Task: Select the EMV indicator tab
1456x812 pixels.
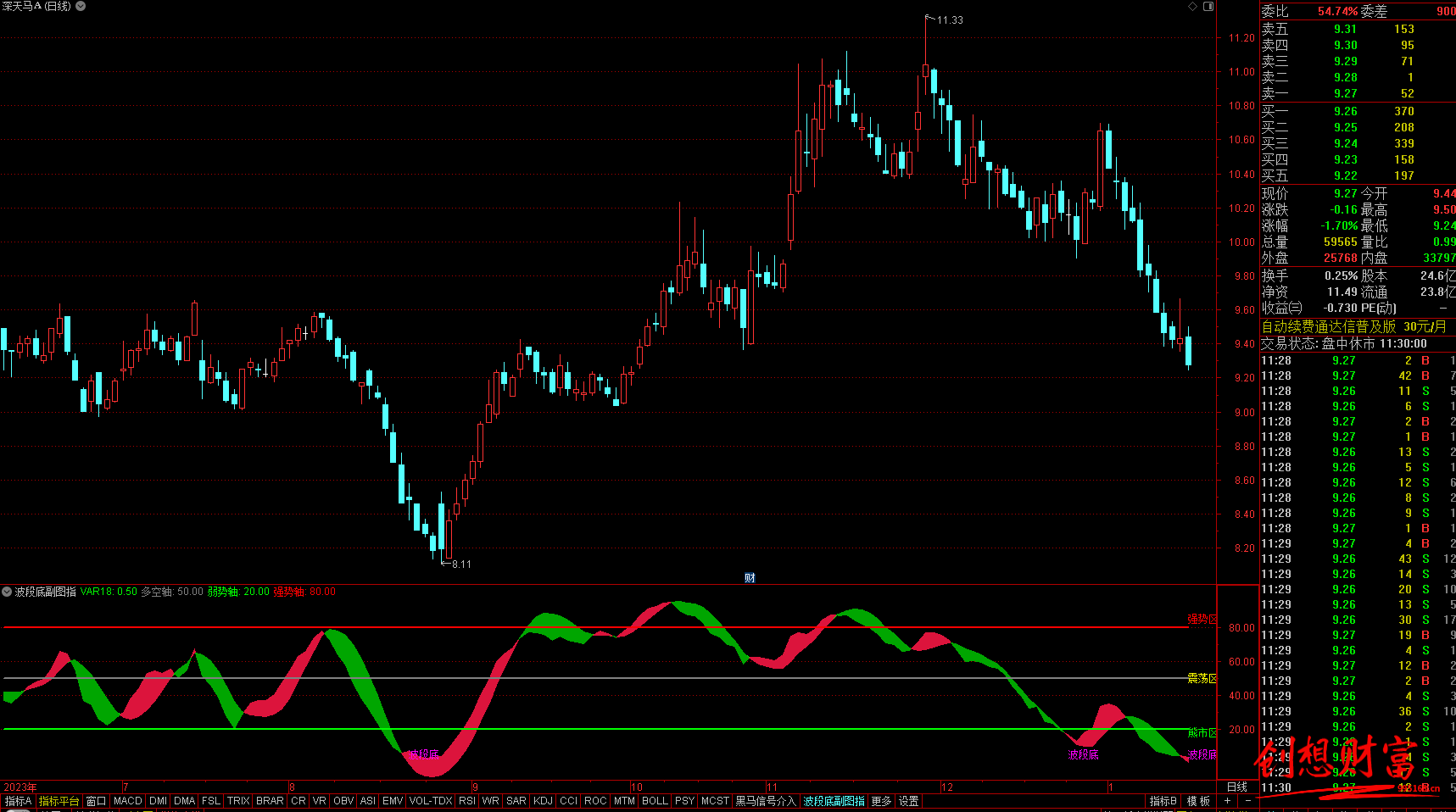Action: [393, 801]
